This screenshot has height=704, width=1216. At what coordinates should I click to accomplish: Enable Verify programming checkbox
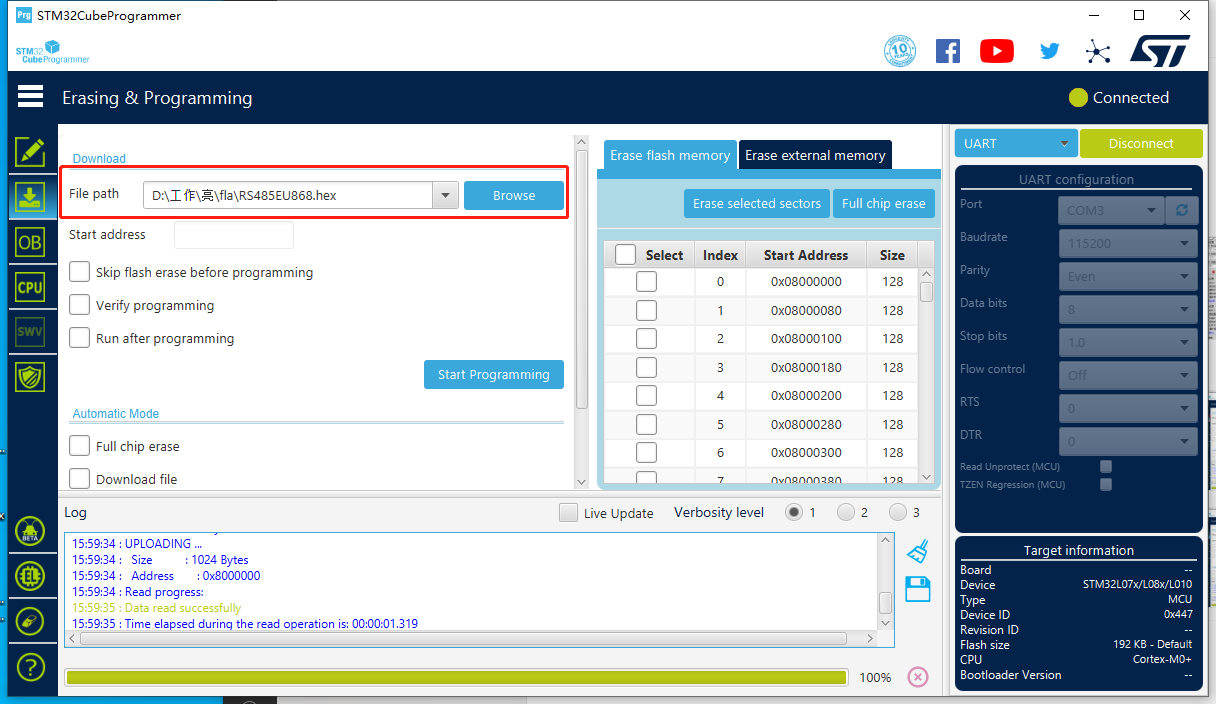80,305
